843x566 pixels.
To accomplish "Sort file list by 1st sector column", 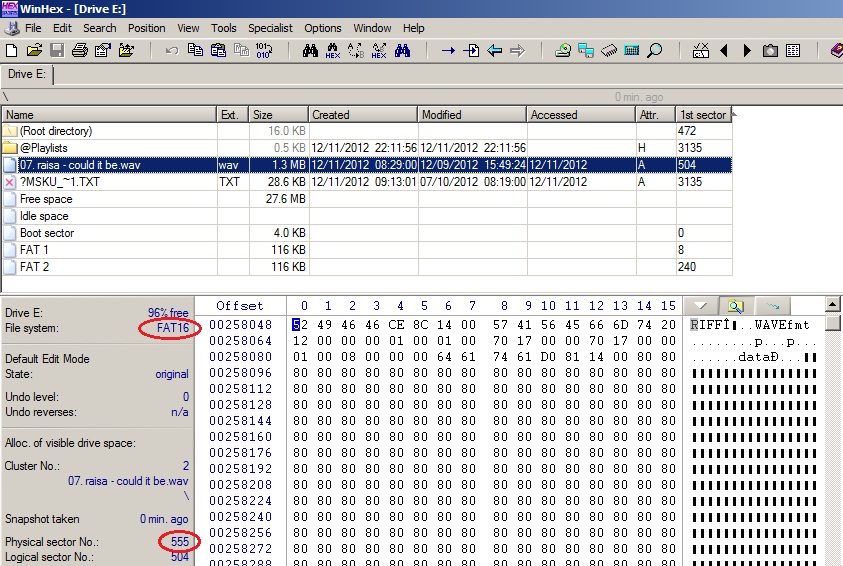I will (x=703, y=115).
